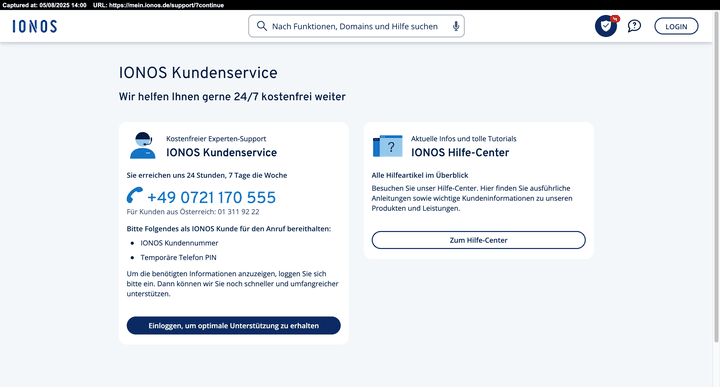Click the page's vertical scrollbar

pos(716,177)
